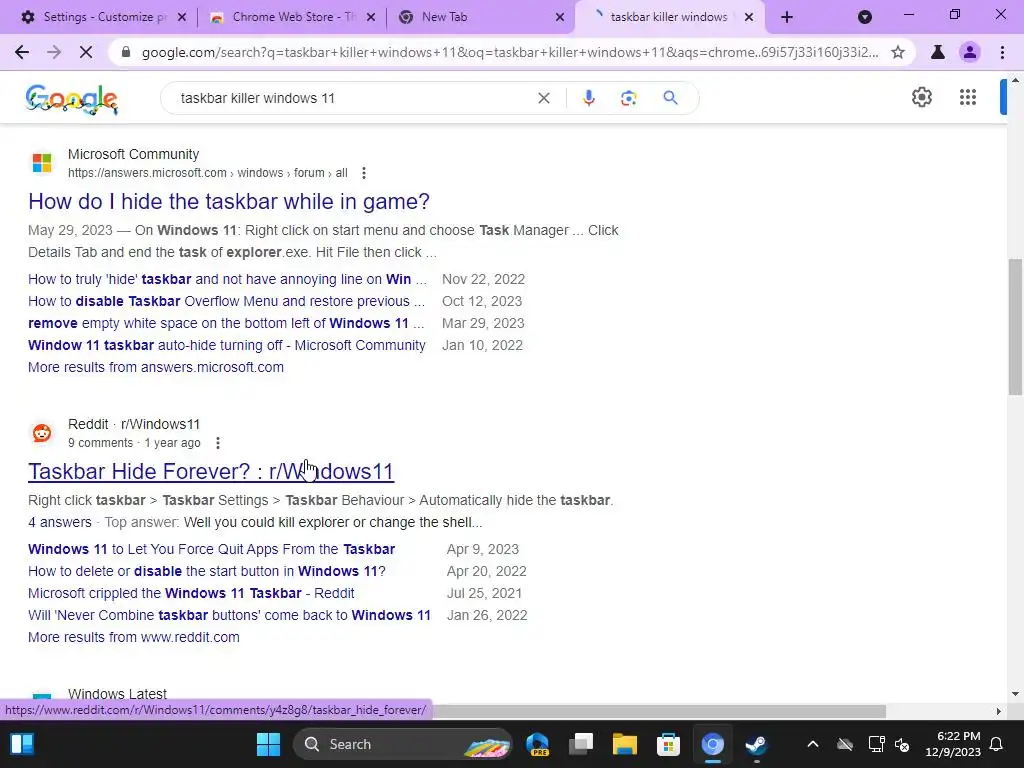This screenshot has width=1024, height=768.
Task: Go to Google homepage via logo
Action: pos(72,99)
